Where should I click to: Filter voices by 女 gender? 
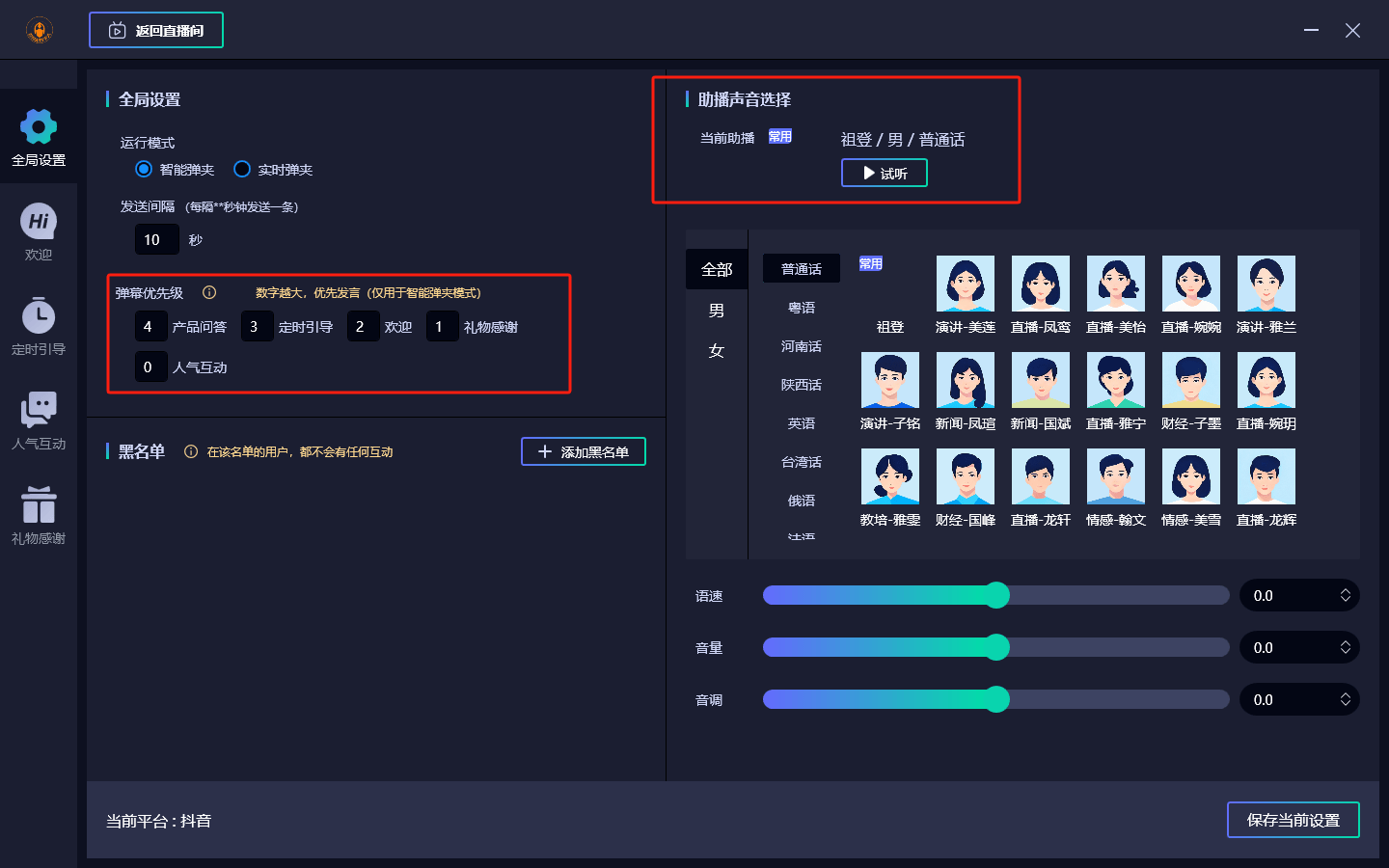pos(717,351)
